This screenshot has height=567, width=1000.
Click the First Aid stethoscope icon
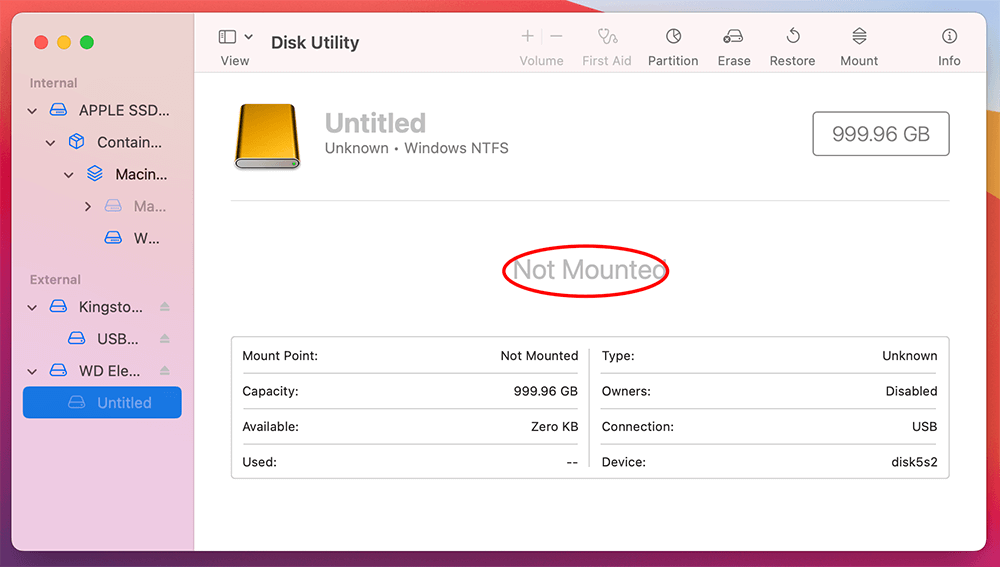[x=606, y=37]
